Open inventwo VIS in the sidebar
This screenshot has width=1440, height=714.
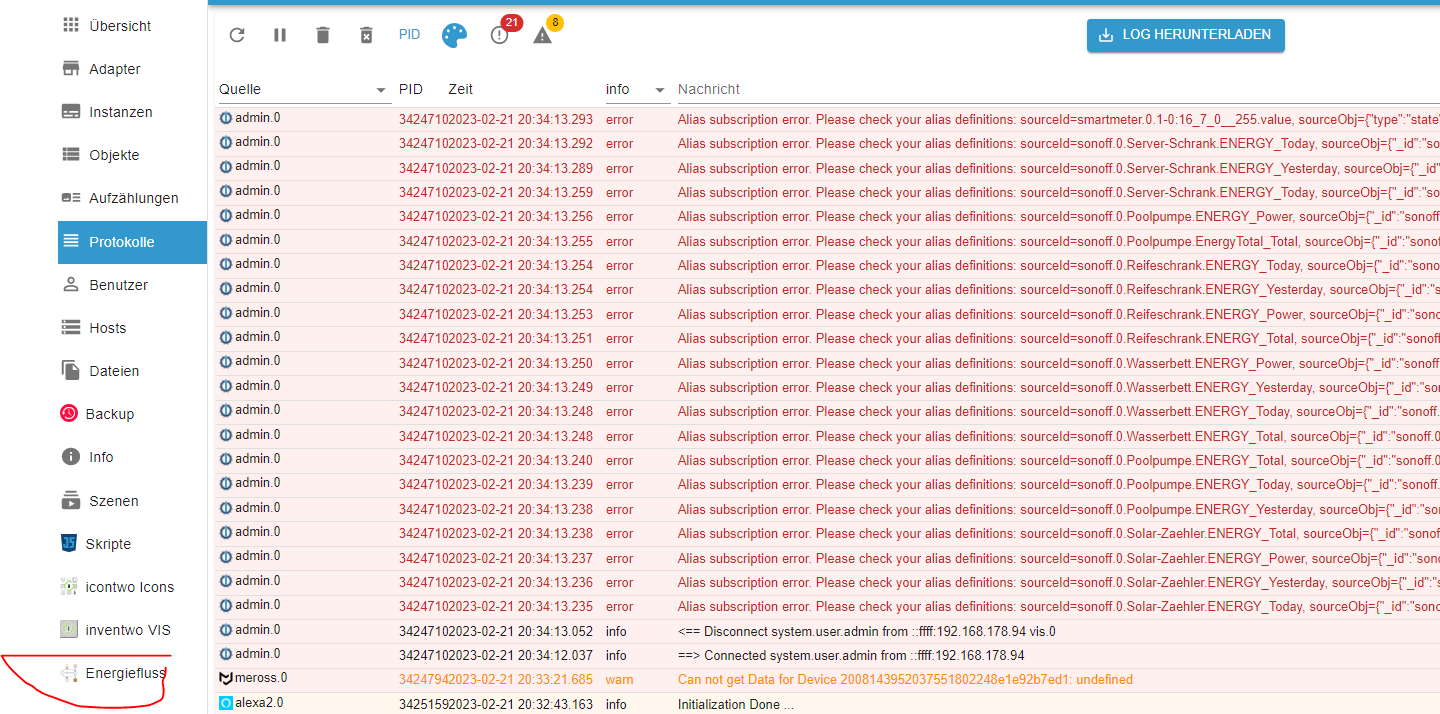click(x=132, y=630)
